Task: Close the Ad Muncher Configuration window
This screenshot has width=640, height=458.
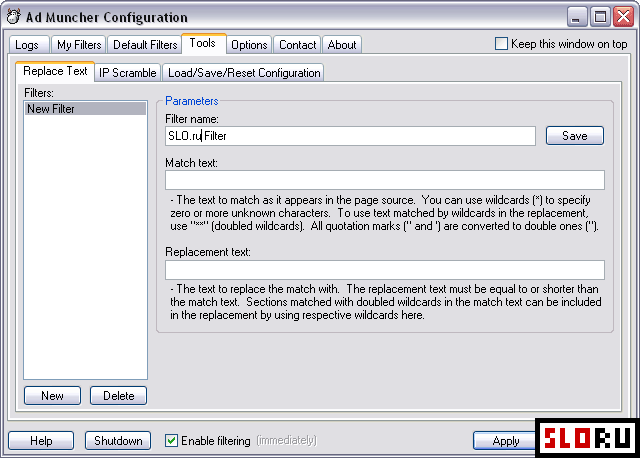Action: click(624, 17)
